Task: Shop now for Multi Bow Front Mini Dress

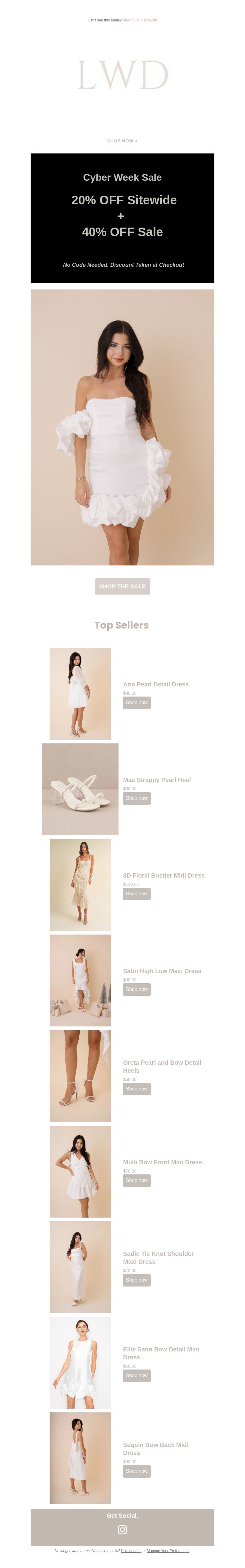Action: pos(137,1180)
